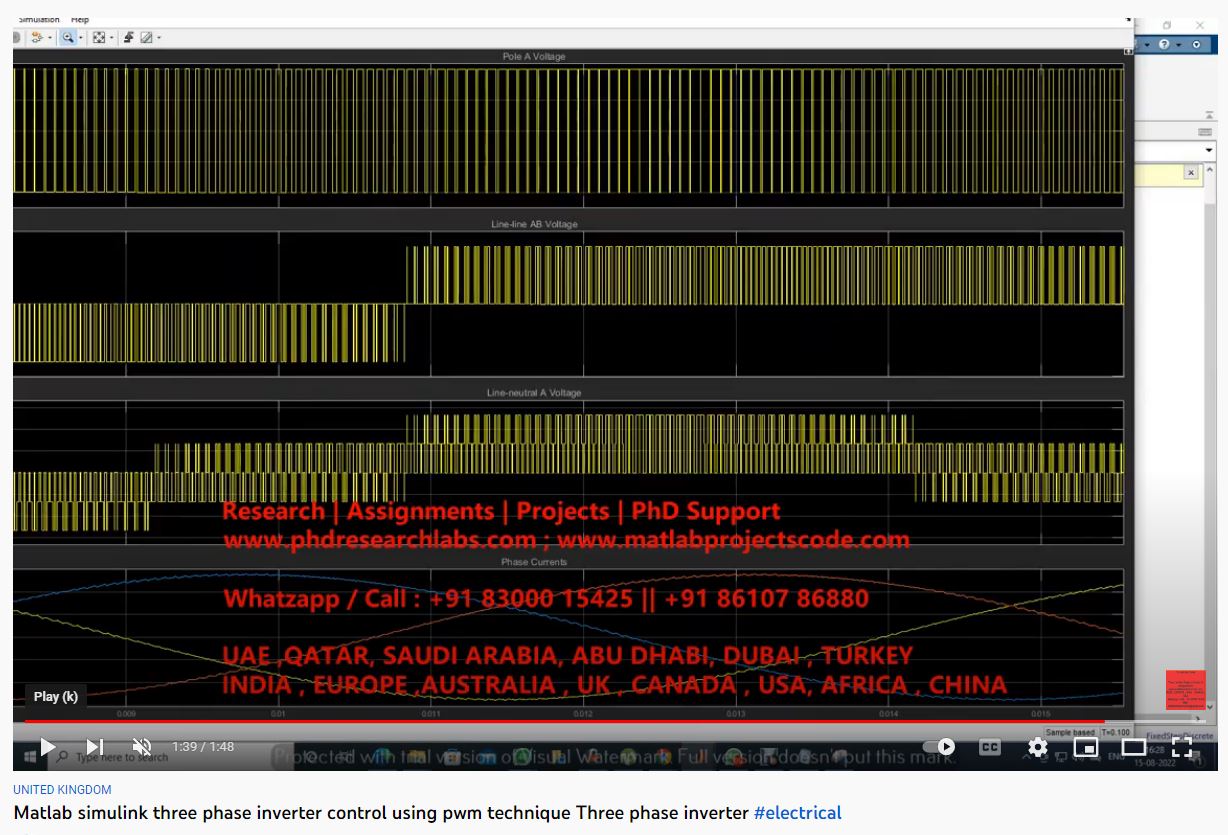Click the scope triggers icon
This screenshot has width=1228, height=835.
click(129, 37)
